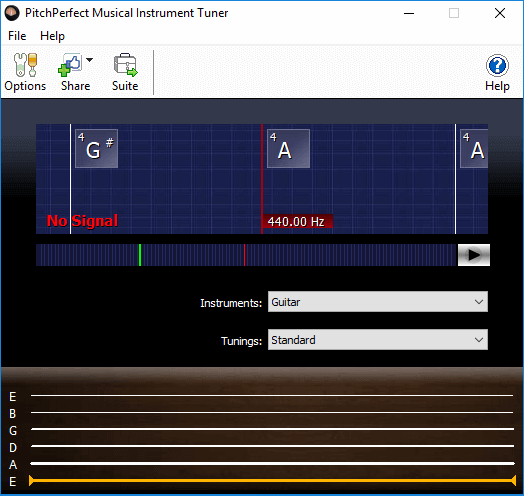This screenshot has height=496, width=524.
Task: Click the G#4 note box
Action: coord(97,148)
